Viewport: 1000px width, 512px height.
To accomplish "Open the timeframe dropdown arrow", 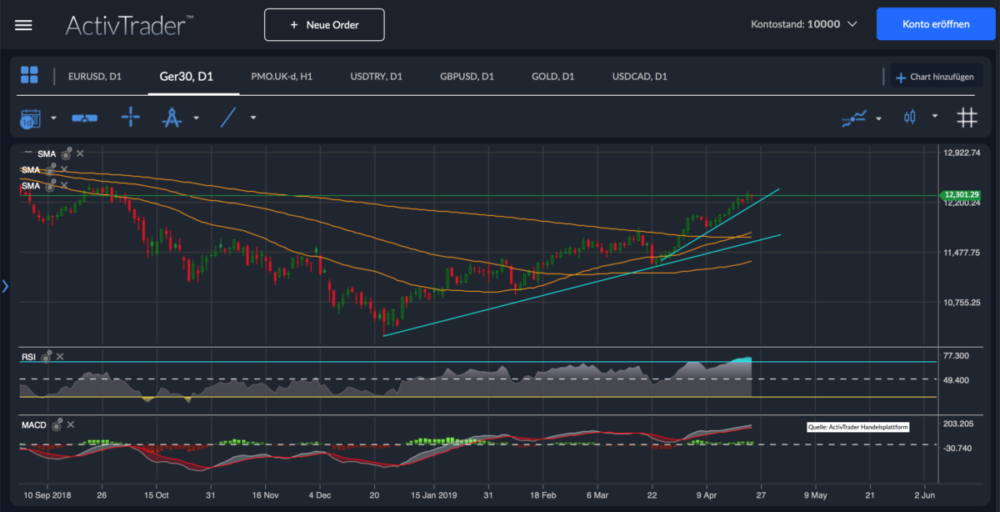I will coord(54,118).
